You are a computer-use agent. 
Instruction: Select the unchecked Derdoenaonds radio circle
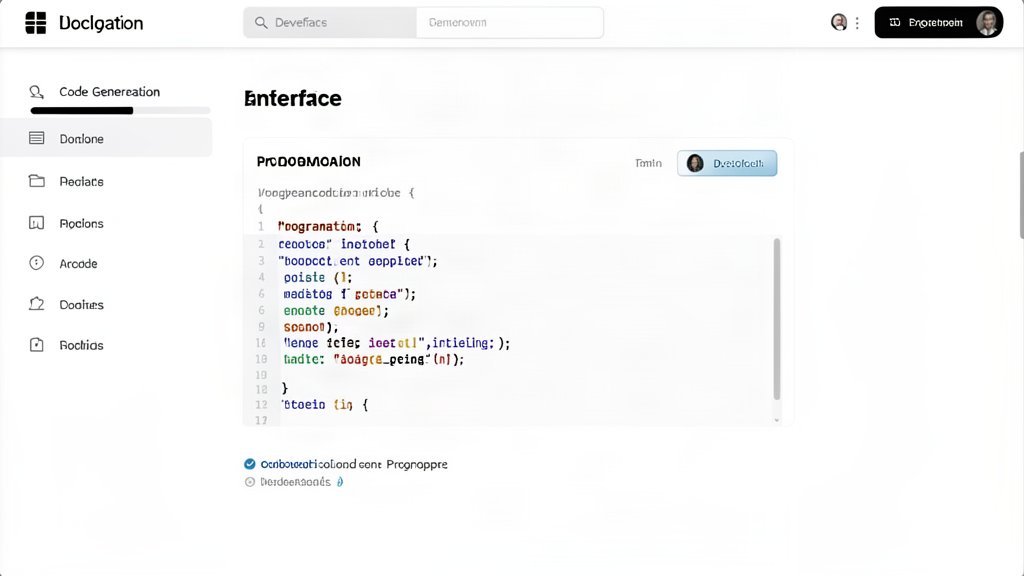(249, 482)
